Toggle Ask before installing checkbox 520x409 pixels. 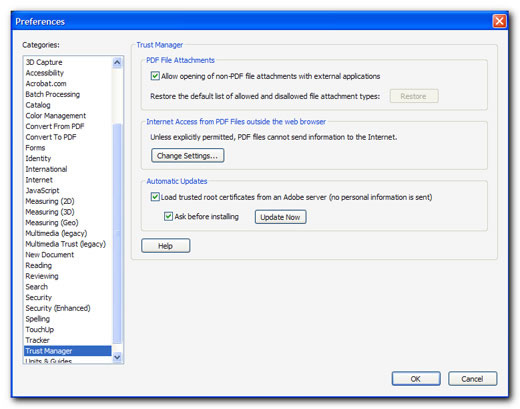point(168,216)
